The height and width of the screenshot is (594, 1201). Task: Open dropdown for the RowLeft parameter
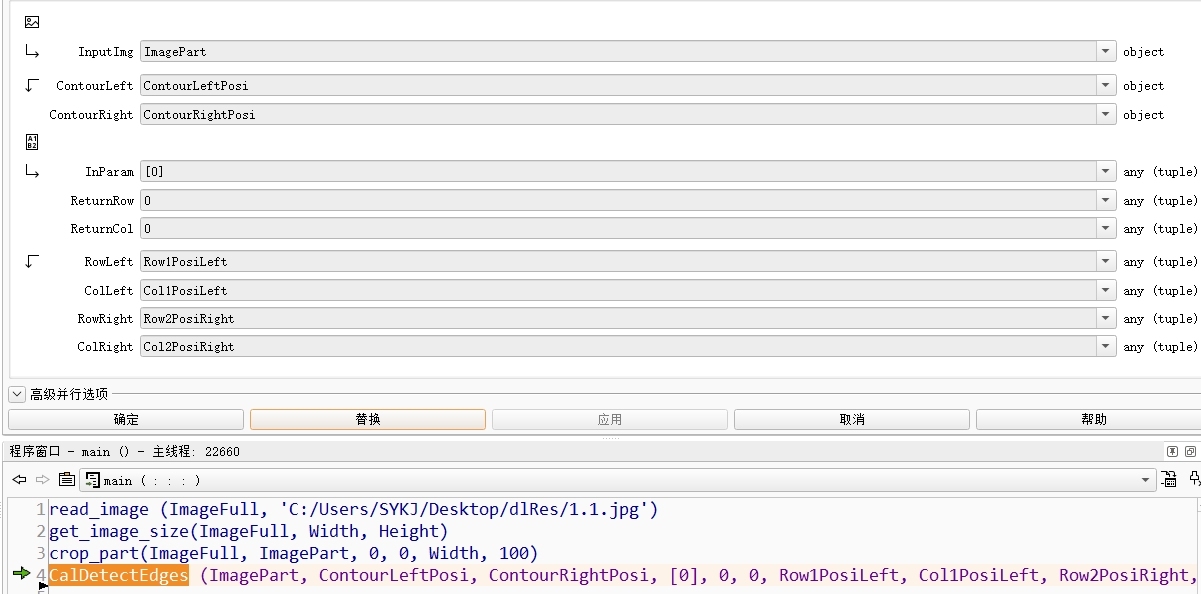pyautogui.click(x=1106, y=262)
